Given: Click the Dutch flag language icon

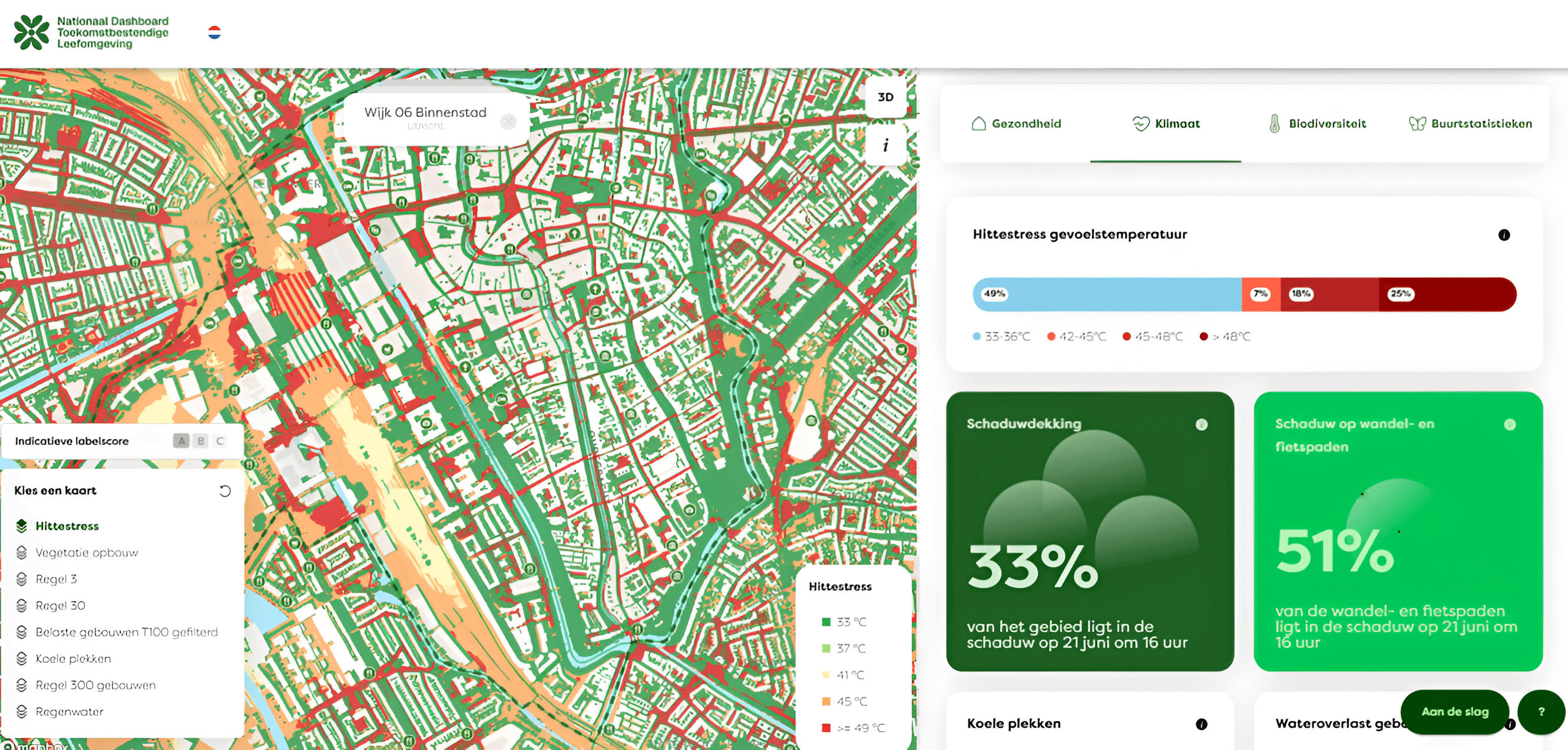Looking at the screenshot, I should coord(214,32).
